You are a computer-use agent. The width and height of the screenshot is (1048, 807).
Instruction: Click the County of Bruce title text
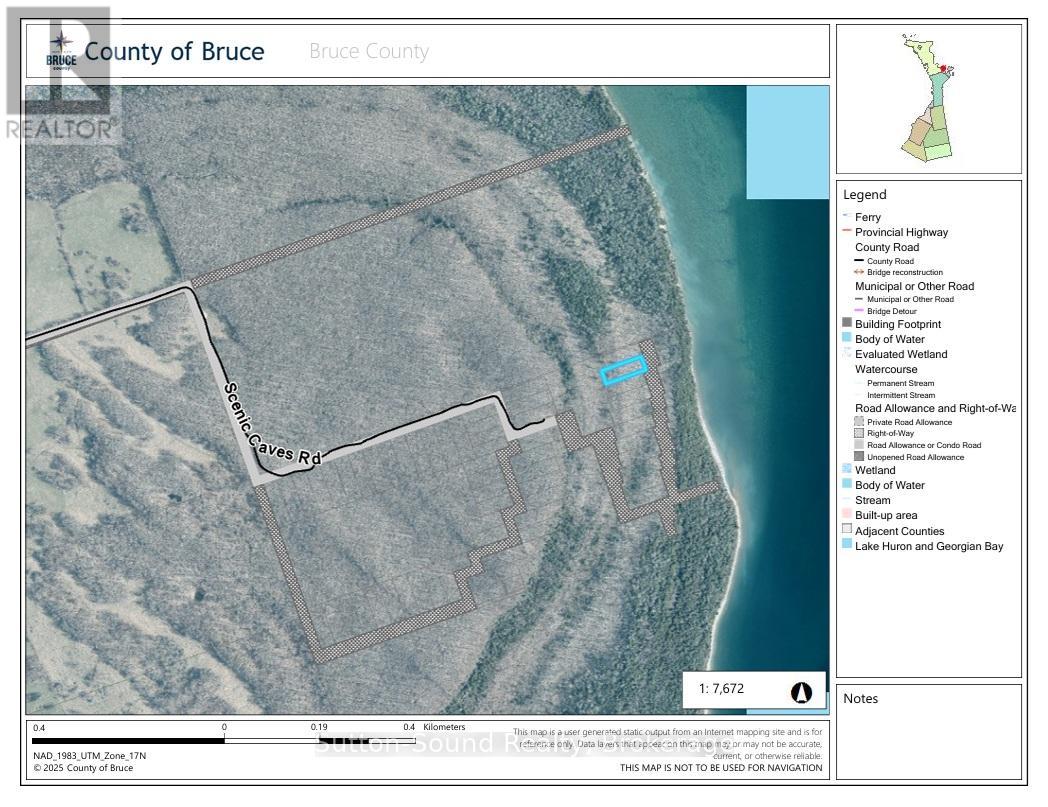(x=175, y=51)
